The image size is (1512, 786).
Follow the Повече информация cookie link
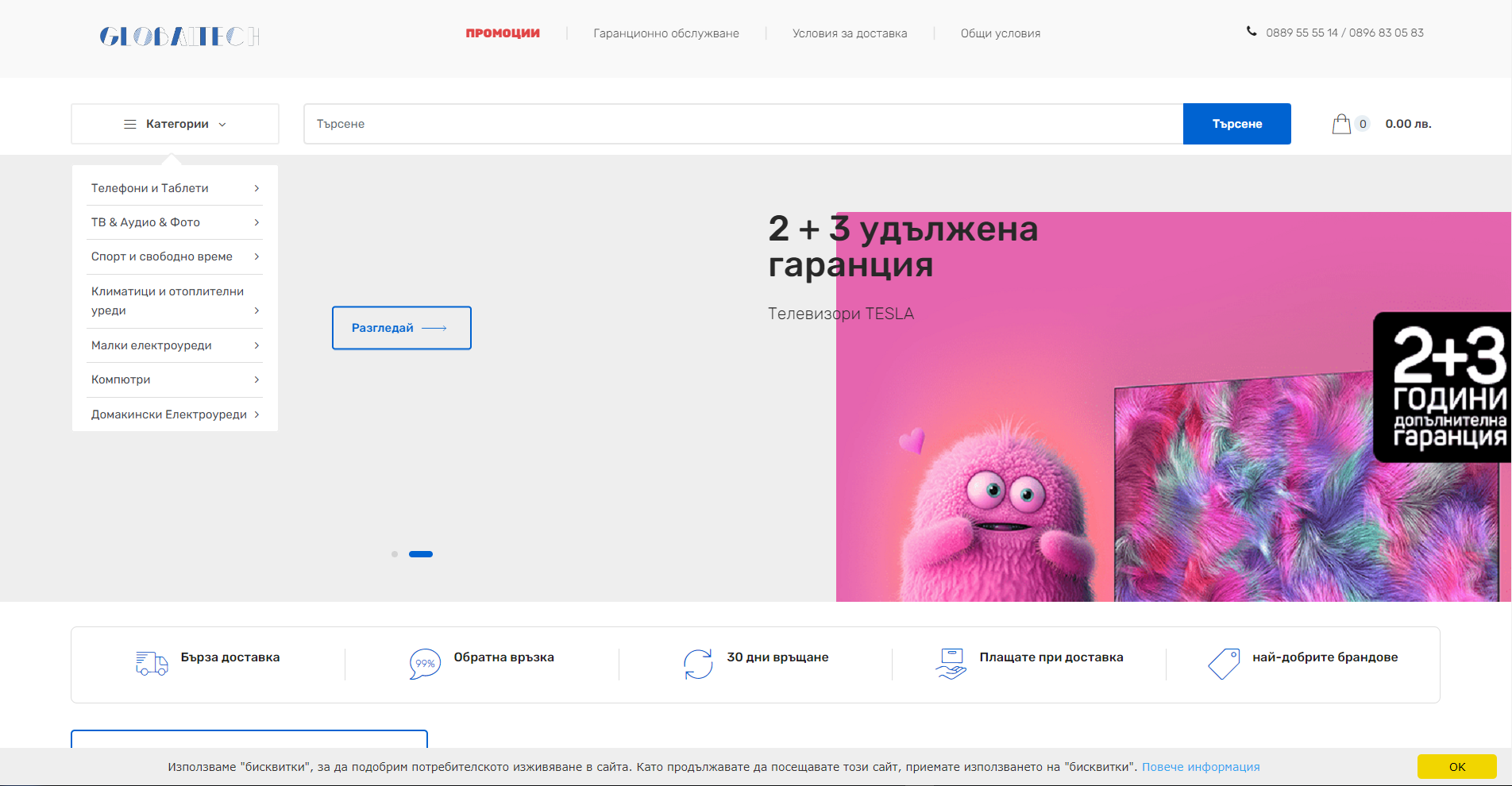click(x=1200, y=767)
